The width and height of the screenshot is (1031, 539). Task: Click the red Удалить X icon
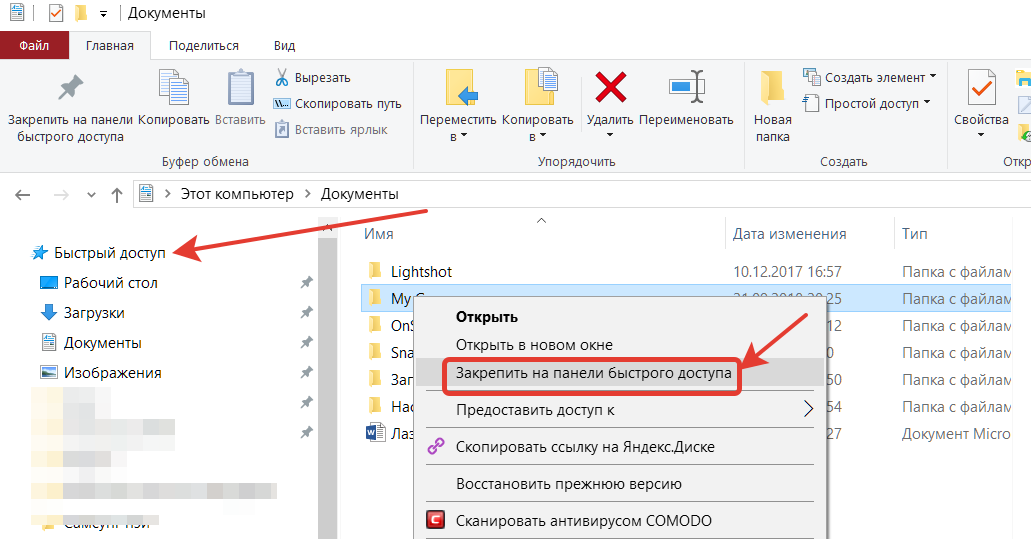(x=610, y=88)
